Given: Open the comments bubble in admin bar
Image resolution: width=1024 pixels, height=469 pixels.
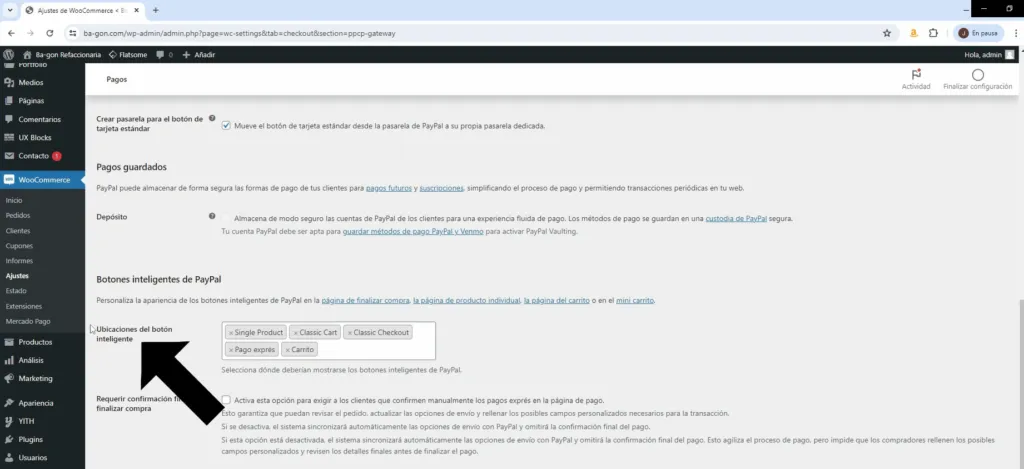Looking at the screenshot, I should [165, 55].
